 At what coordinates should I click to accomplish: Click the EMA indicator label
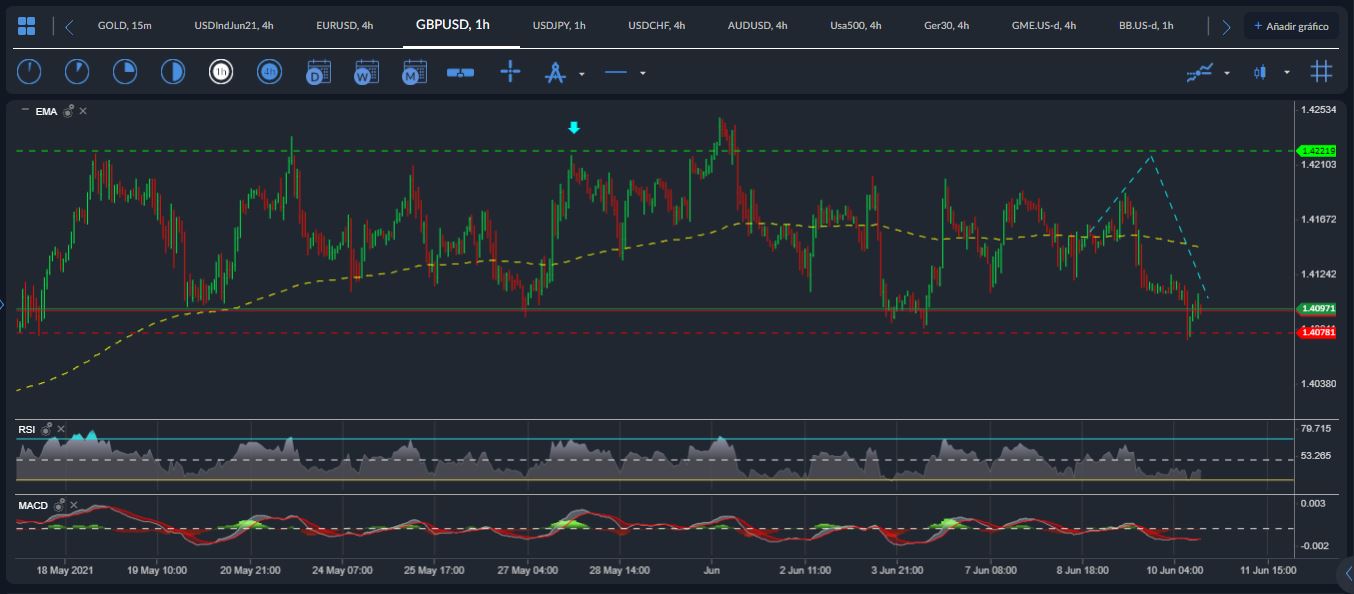46,111
